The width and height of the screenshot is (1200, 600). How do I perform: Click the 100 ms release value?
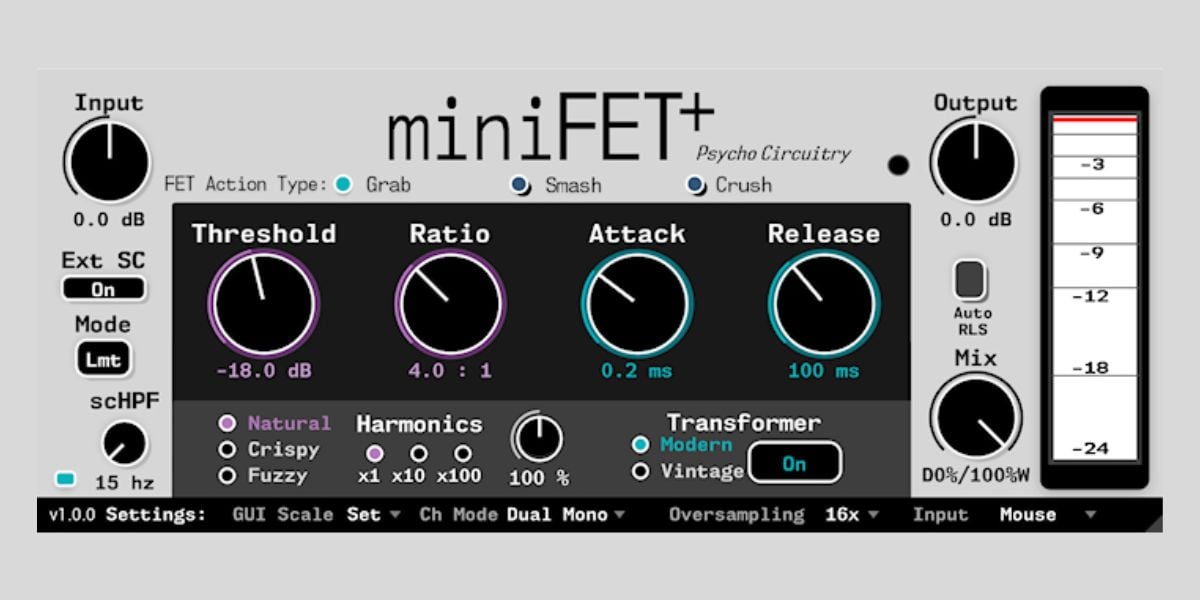[824, 371]
